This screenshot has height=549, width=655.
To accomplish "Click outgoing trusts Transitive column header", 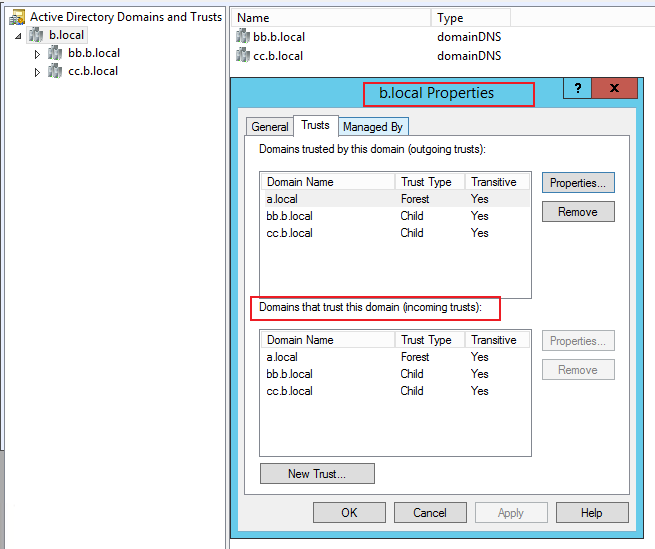I will click(x=497, y=182).
